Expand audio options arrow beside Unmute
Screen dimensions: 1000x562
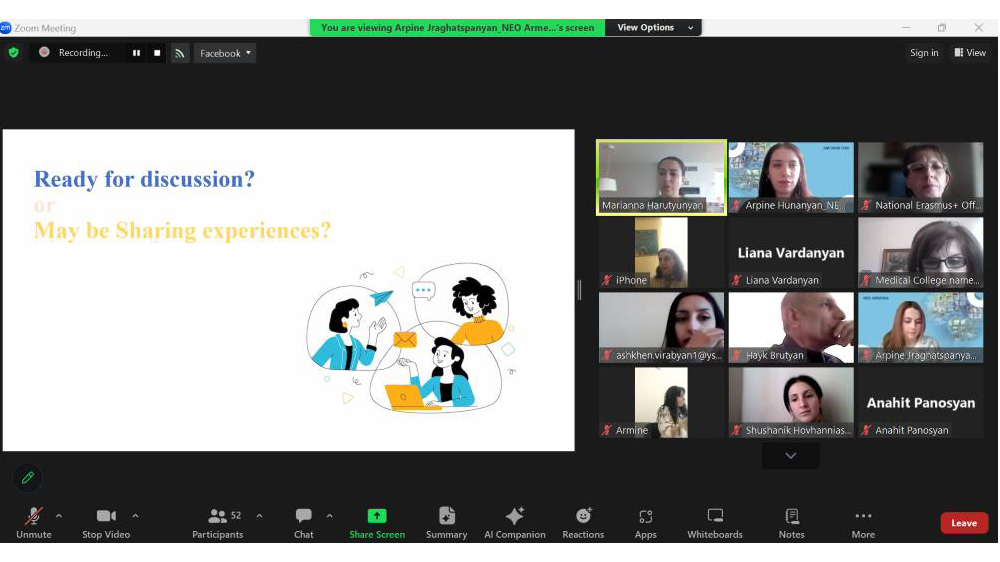[x=59, y=516]
